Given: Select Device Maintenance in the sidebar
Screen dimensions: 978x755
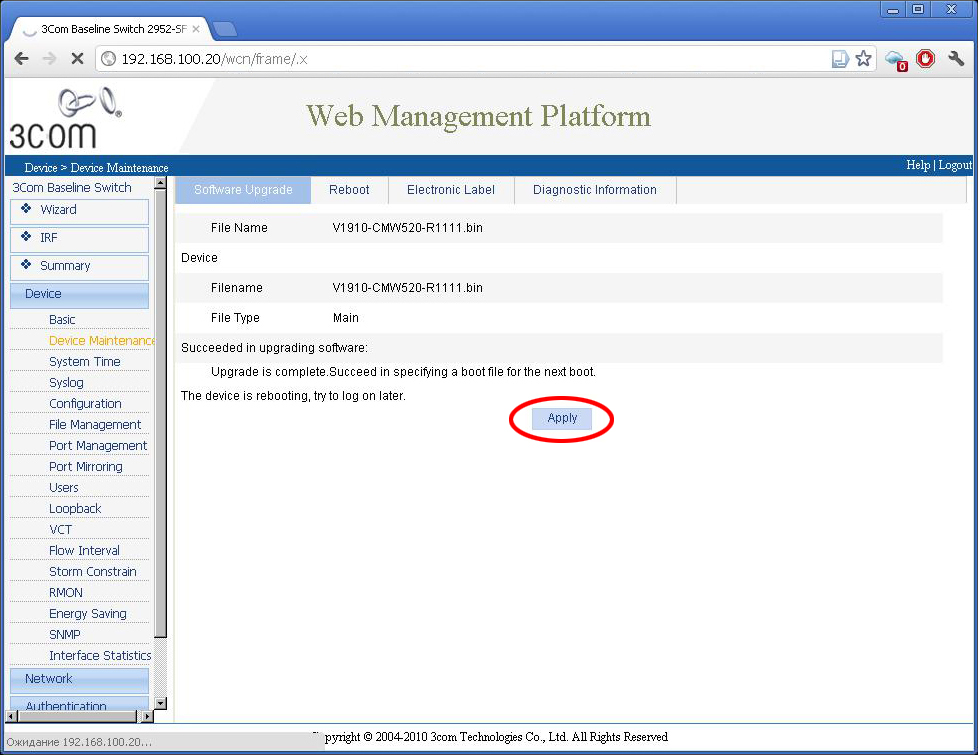Looking at the screenshot, I should pos(101,341).
